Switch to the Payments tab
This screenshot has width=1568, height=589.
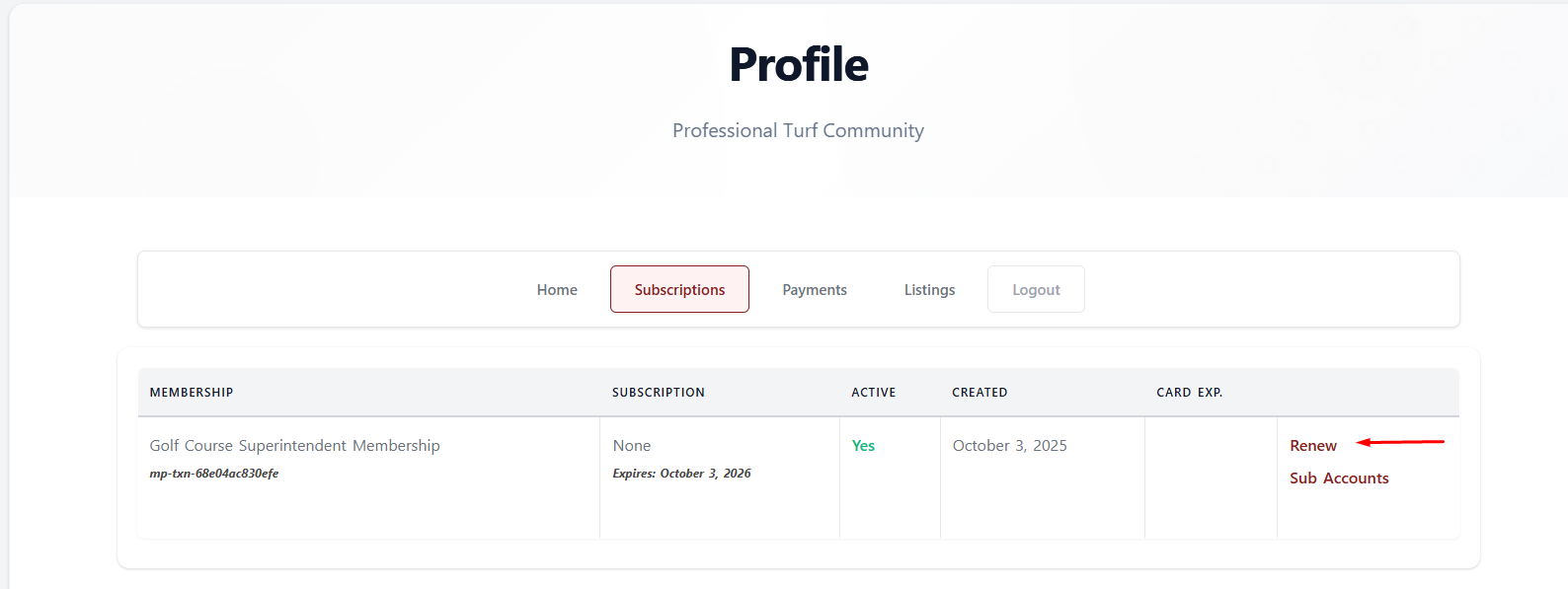pyautogui.click(x=815, y=290)
